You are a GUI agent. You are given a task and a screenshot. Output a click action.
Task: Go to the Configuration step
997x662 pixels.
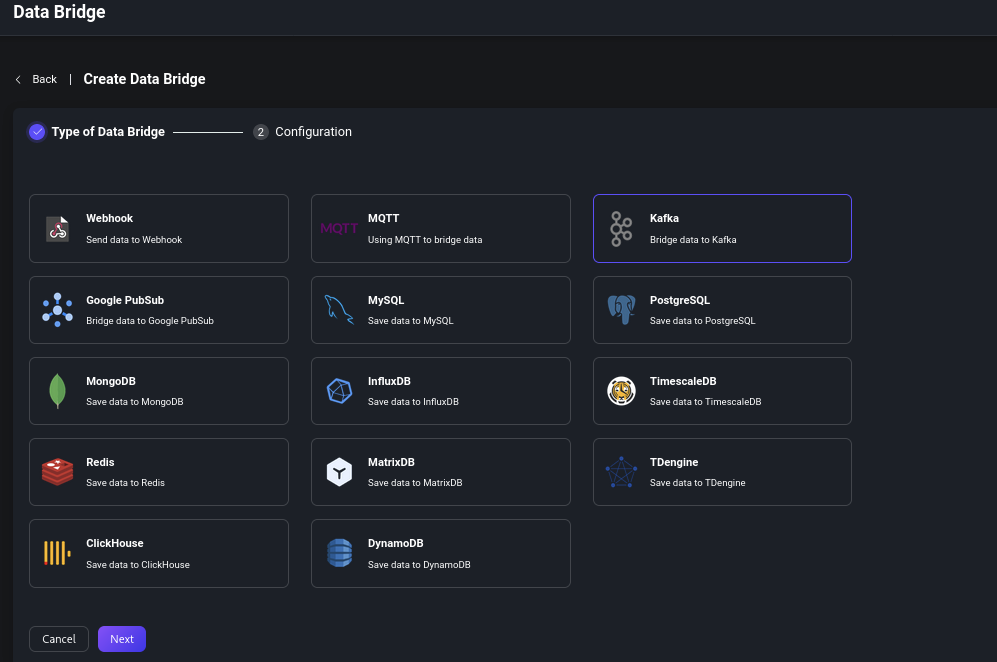[312, 132]
